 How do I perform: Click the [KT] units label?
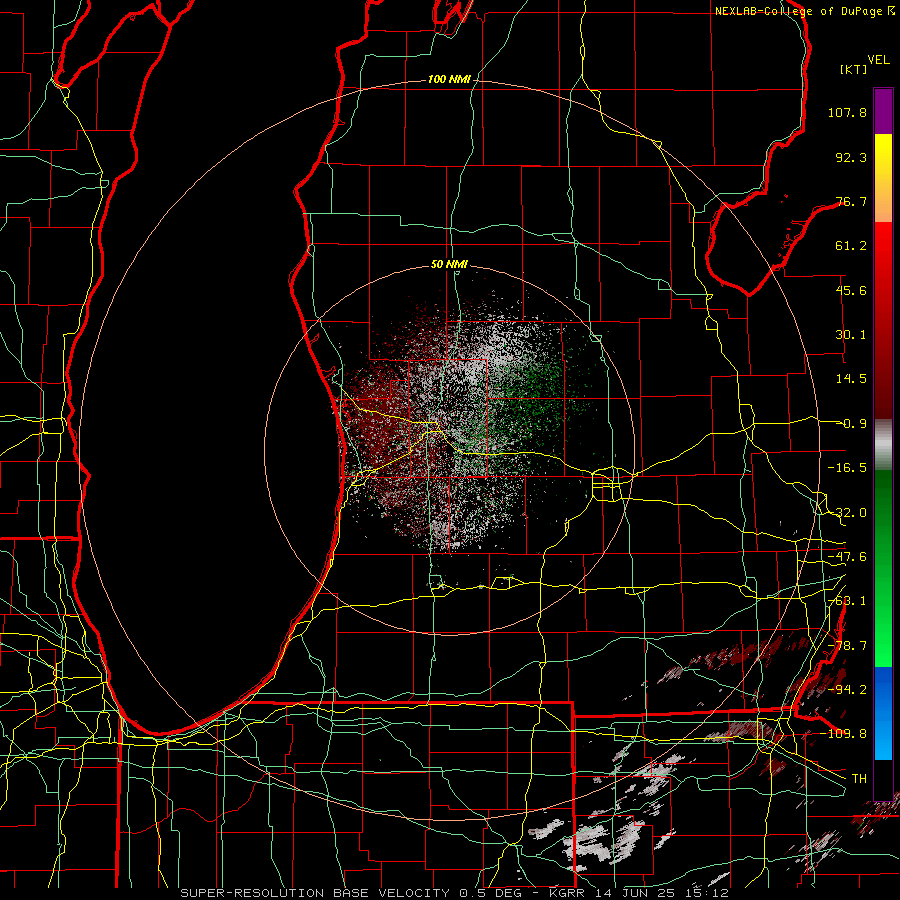tap(854, 69)
